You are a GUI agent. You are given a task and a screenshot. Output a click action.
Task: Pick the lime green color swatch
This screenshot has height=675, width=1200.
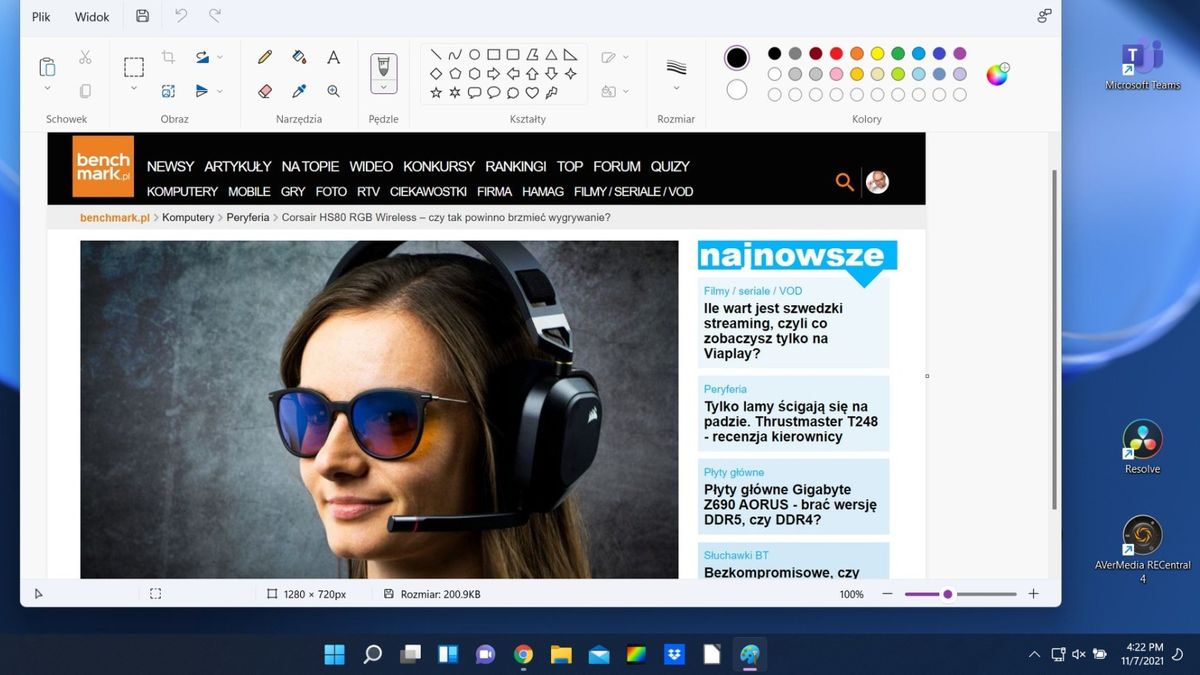pyautogui.click(x=898, y=74)
